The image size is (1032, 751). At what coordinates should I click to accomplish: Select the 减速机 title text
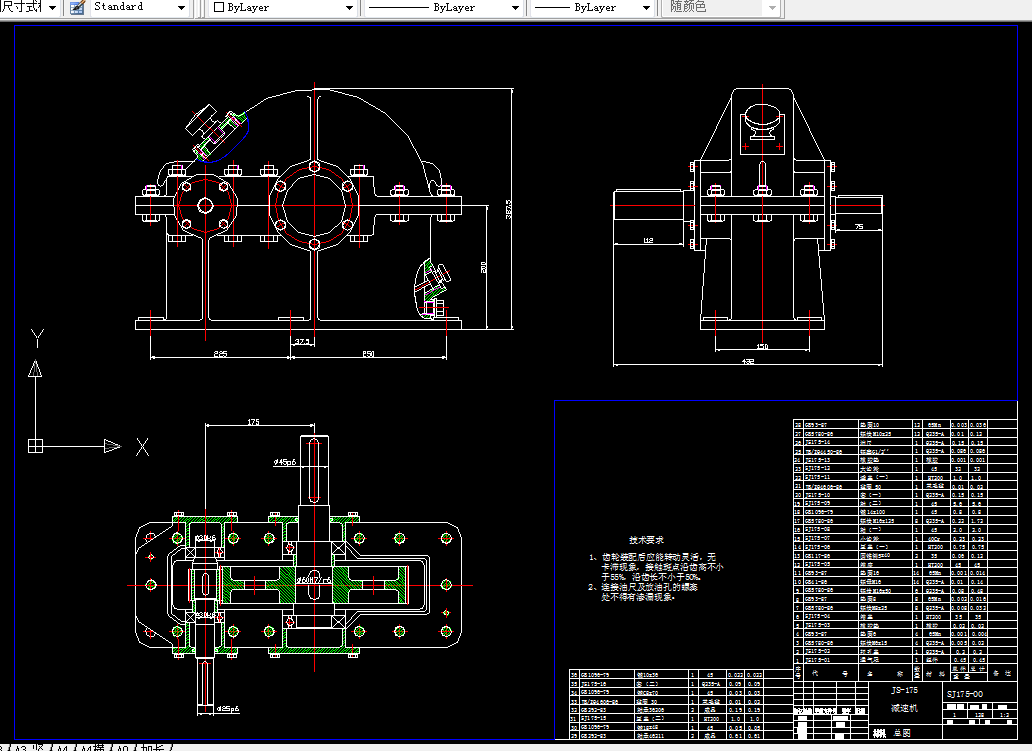(904, 709)
